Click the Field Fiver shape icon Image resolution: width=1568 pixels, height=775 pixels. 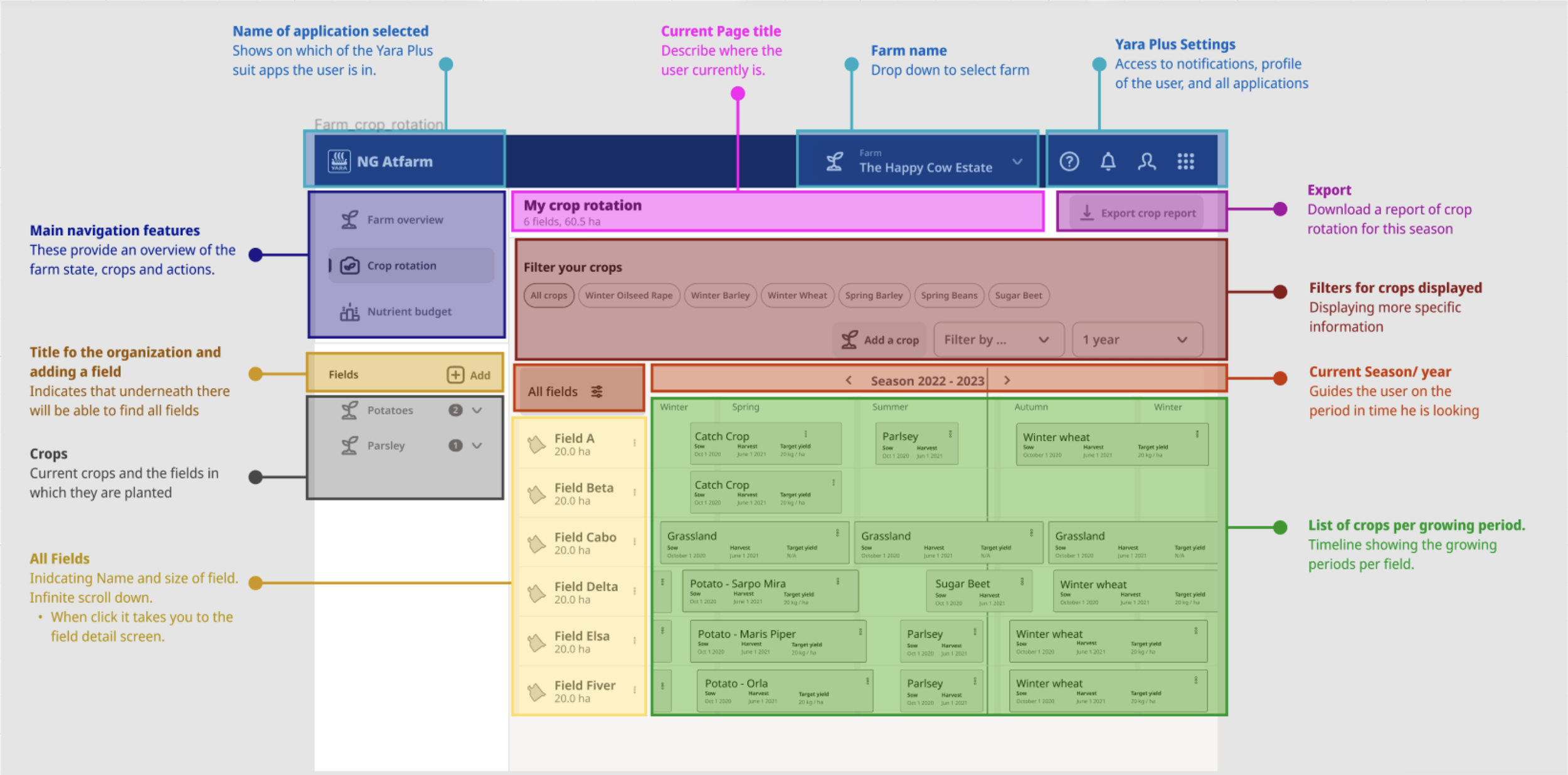point(536,692)
